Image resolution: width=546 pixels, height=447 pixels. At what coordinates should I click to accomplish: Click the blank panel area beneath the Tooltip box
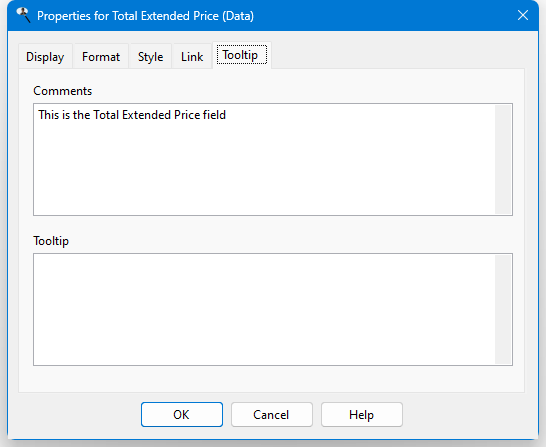(x=272, y=379)
